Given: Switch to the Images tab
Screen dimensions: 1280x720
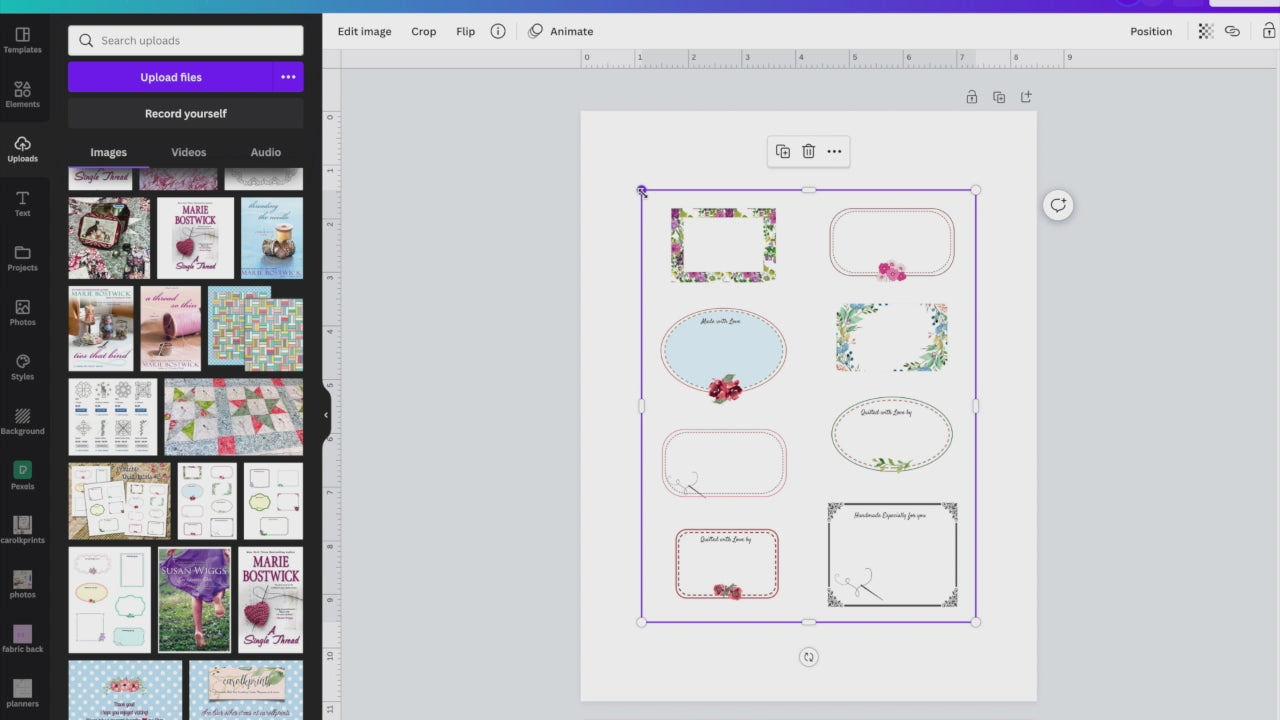Looking at the screenshot, I should tap(108, 152).
